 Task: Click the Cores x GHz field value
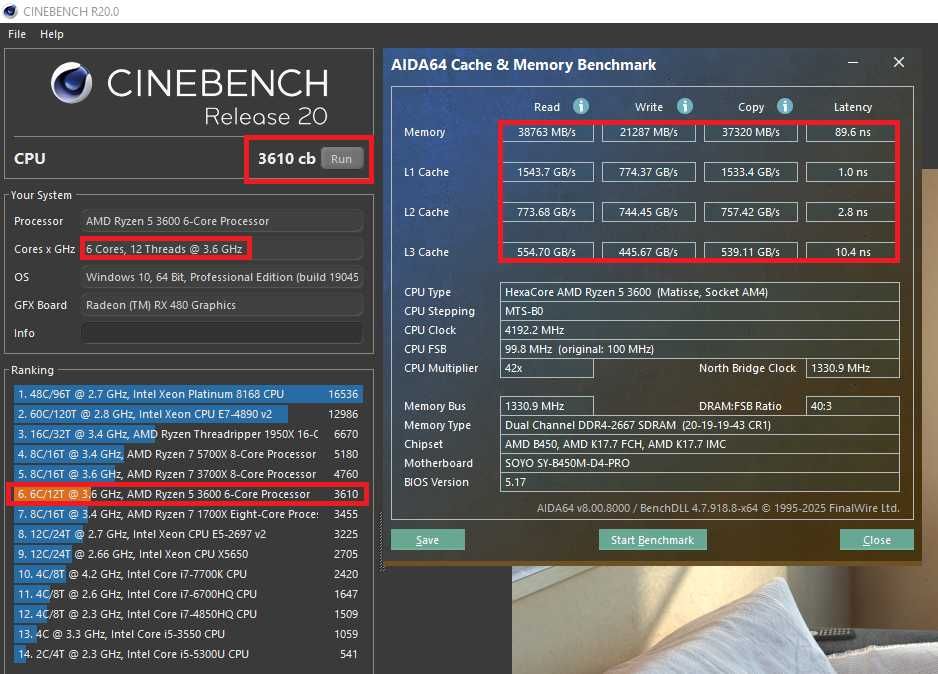222,249
